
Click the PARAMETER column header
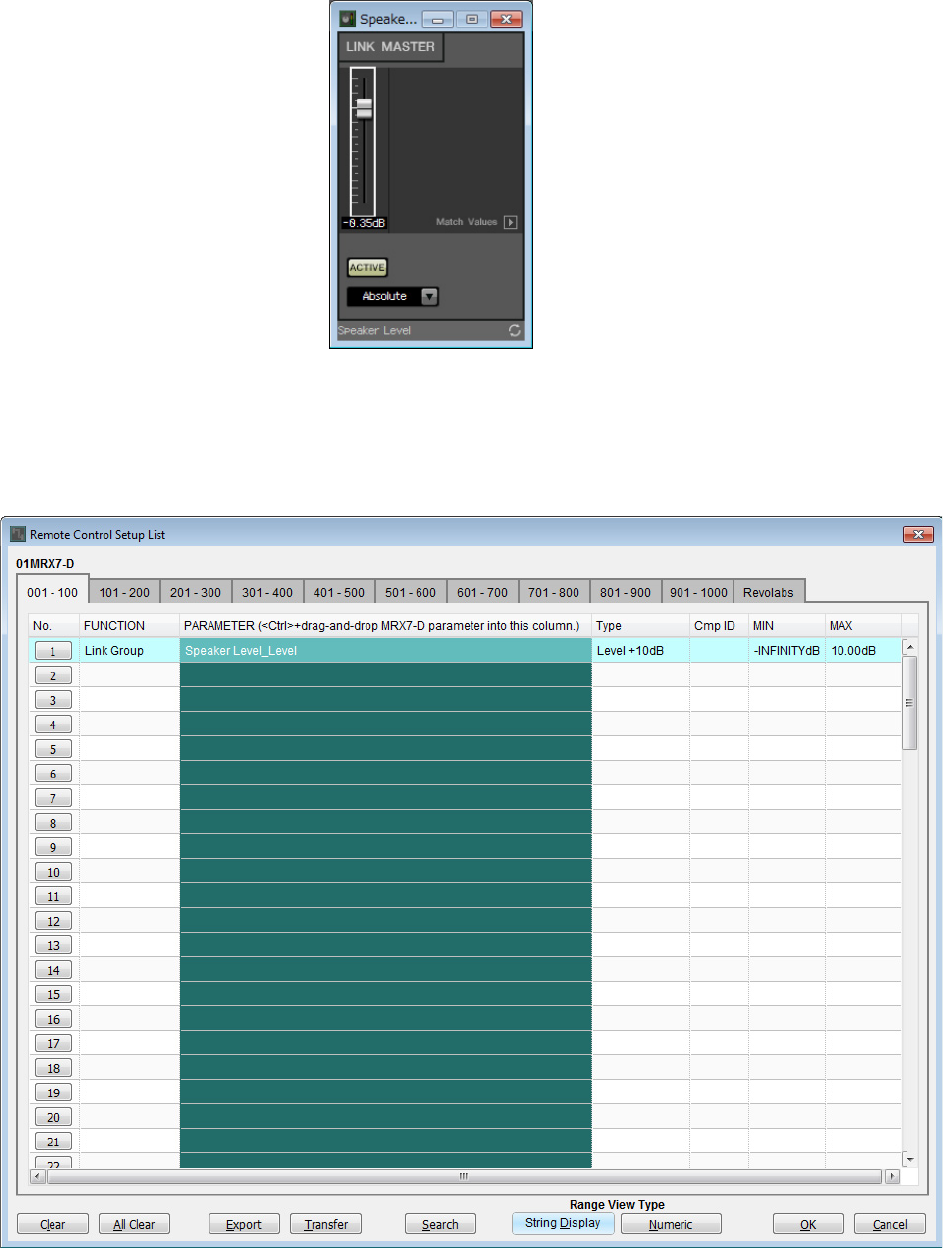tap(385, 625)
